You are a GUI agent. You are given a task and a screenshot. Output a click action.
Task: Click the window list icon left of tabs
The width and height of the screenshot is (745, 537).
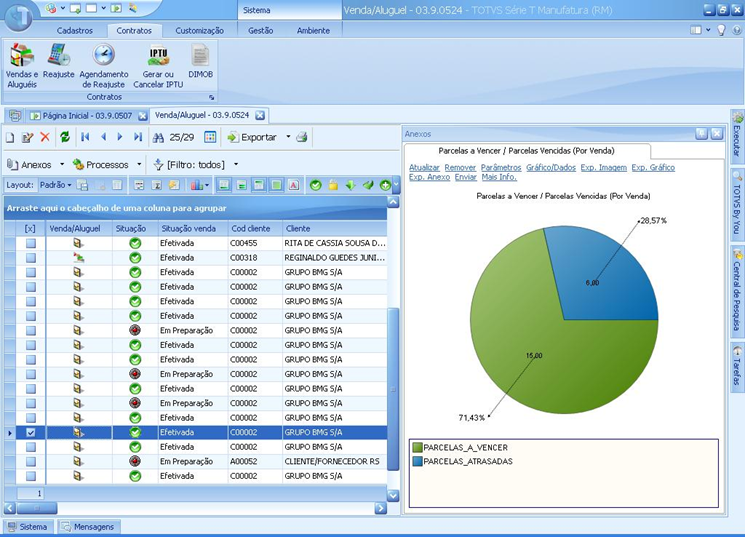(x=15, y=115)
